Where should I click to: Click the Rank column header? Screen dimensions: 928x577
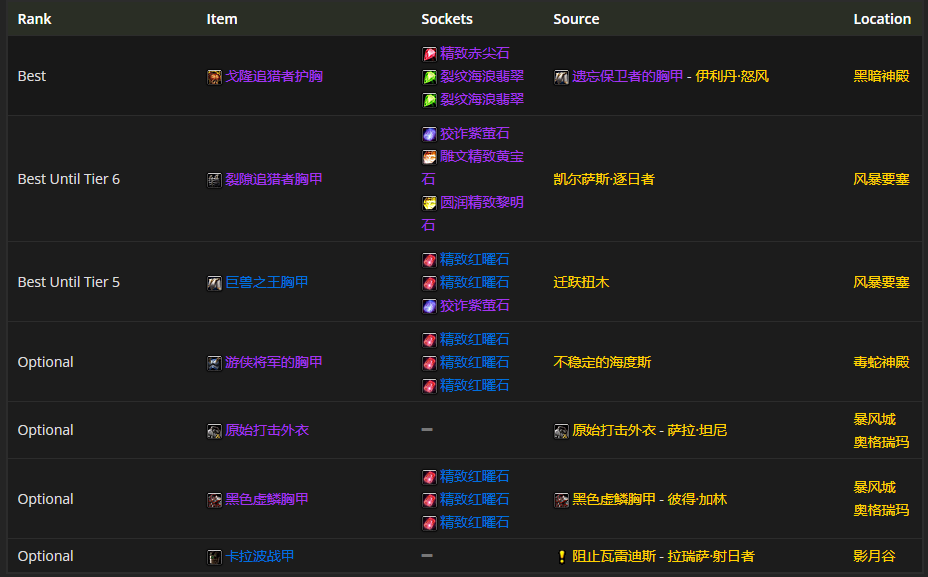[x=34, y=19]
